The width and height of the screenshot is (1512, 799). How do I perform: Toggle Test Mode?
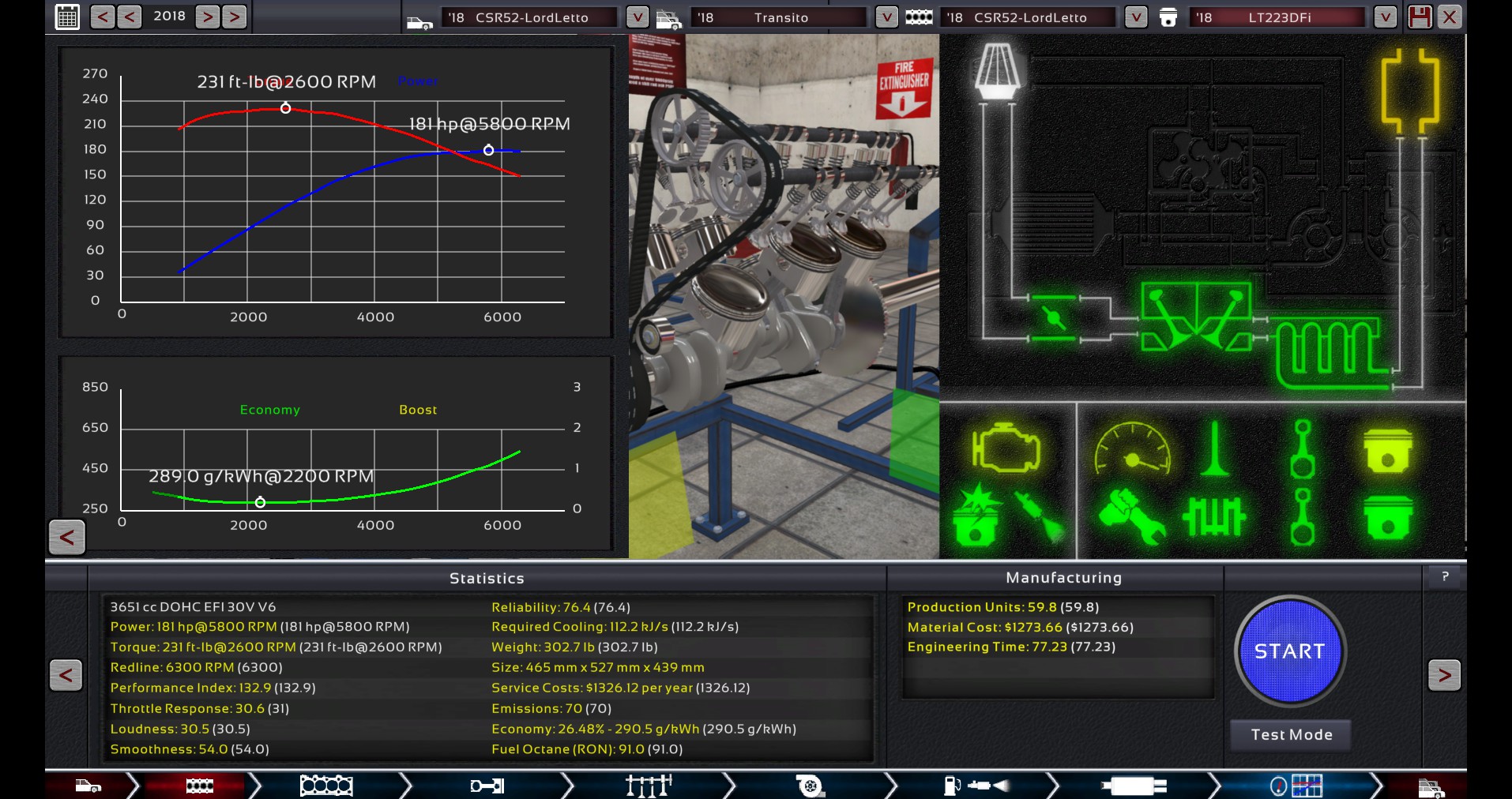click(x=1291, y=735)
